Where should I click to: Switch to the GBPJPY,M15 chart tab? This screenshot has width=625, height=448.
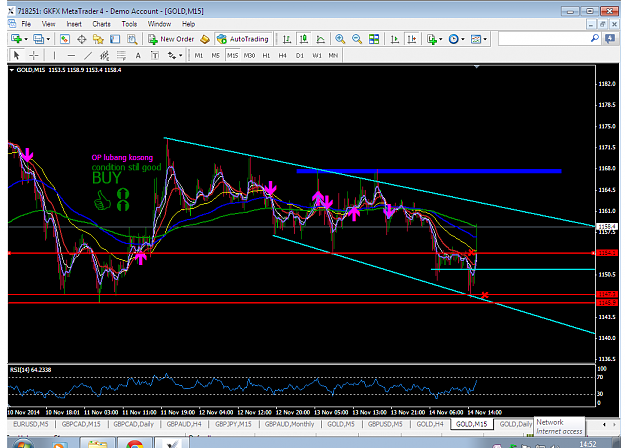233,424
